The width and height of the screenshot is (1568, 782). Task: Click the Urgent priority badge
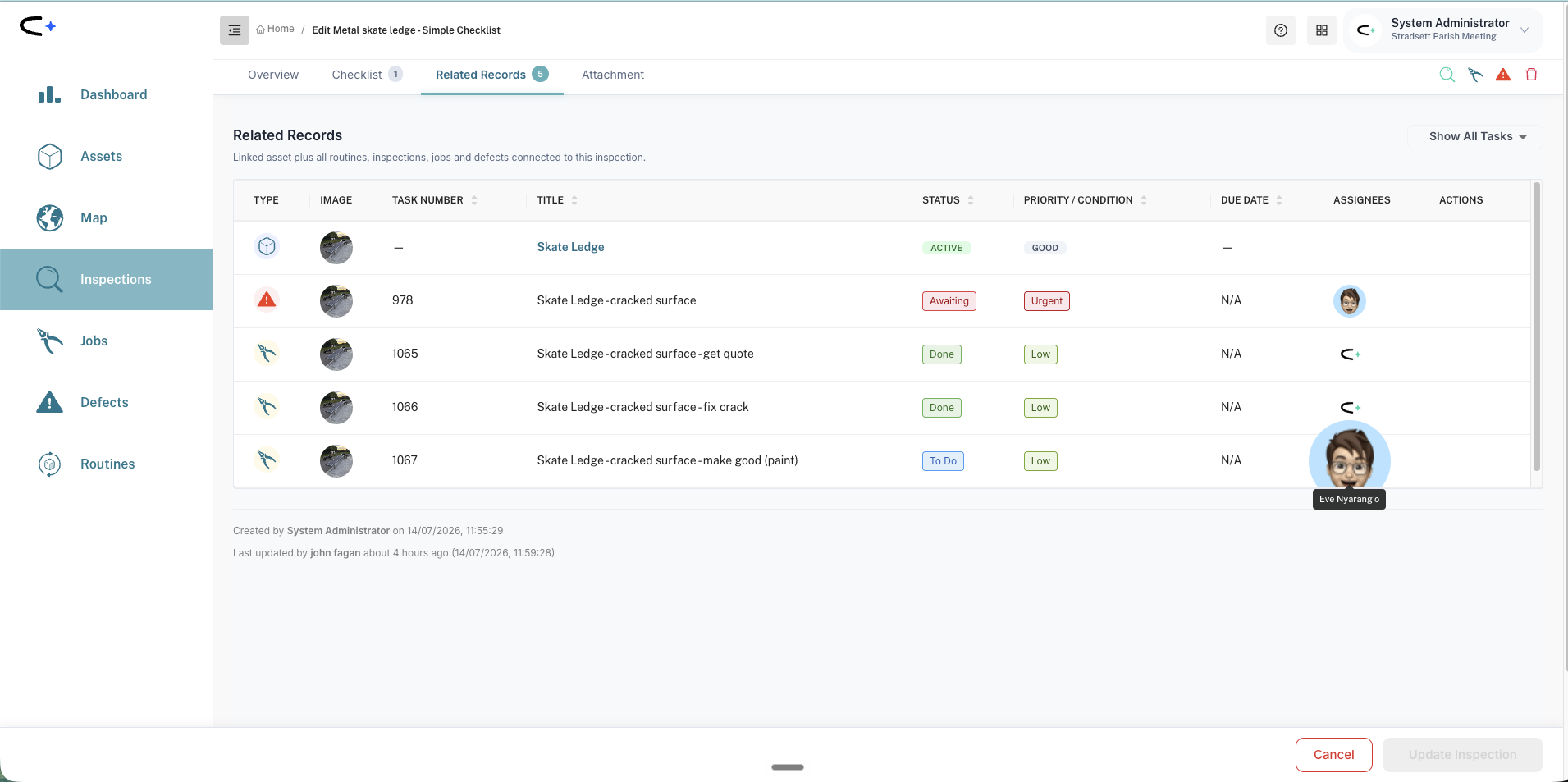pos(1046,301)
